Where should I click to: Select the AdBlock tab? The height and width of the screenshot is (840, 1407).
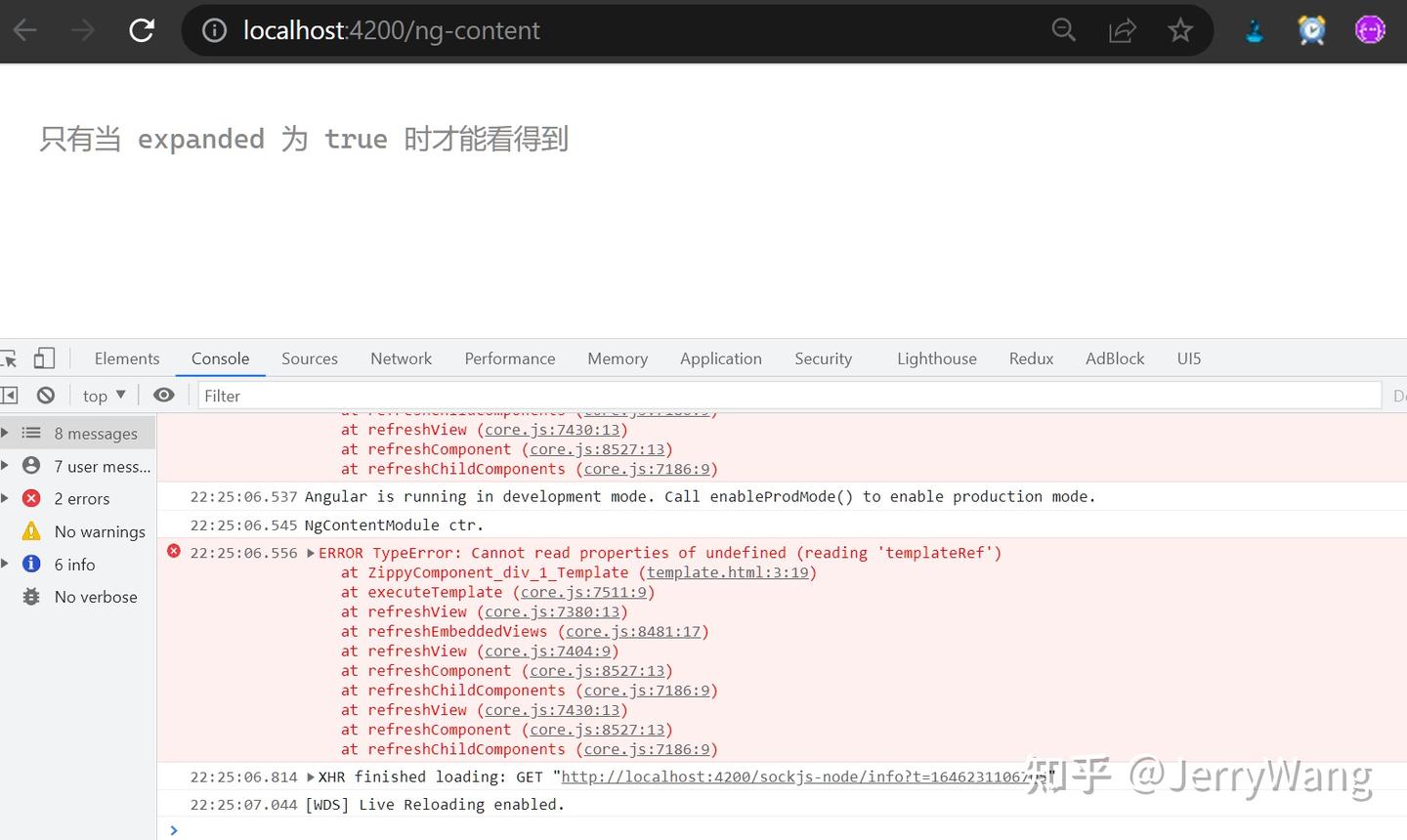(x=1115, y=358)
